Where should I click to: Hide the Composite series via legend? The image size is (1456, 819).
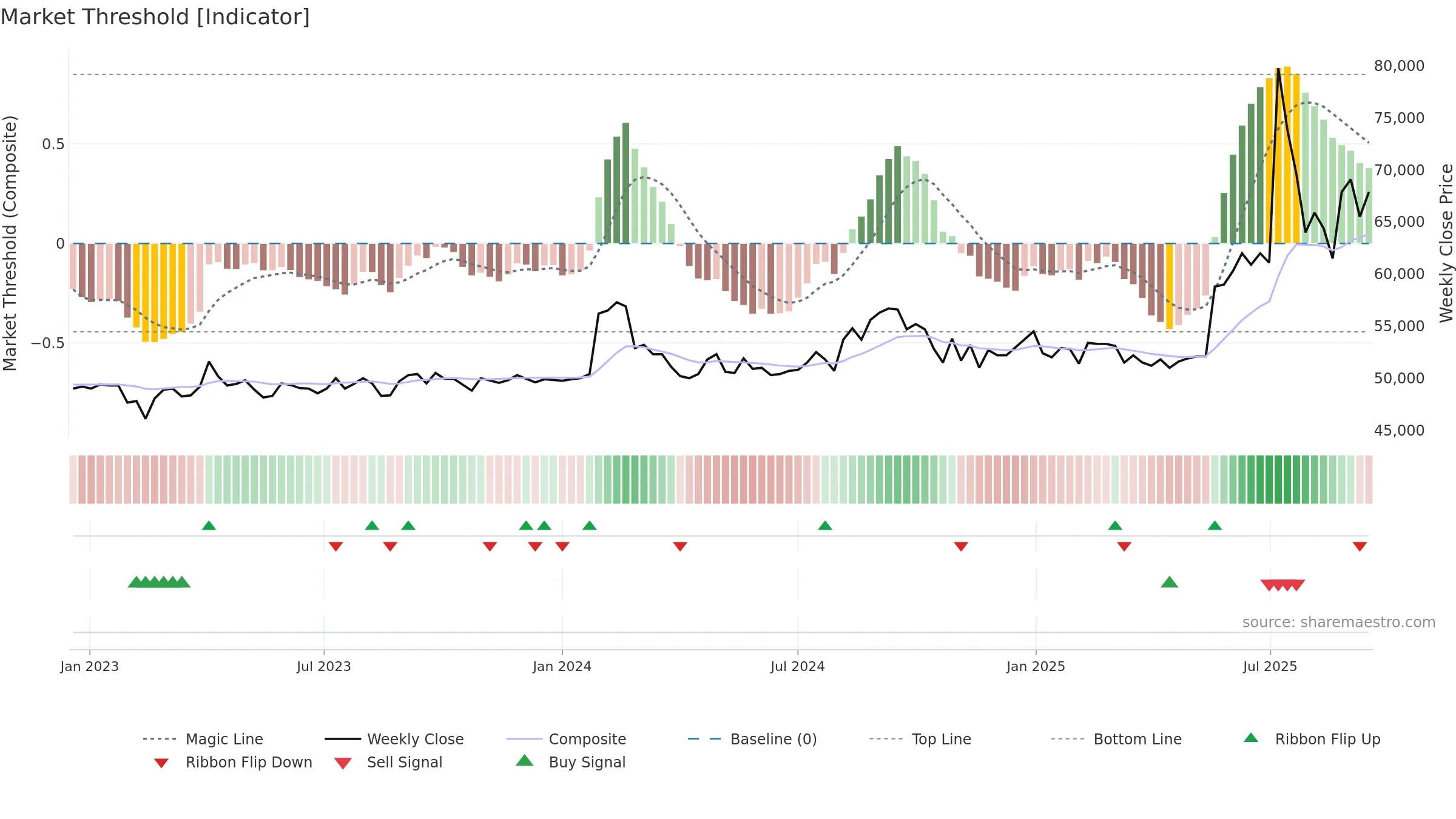tap(566, 739)
